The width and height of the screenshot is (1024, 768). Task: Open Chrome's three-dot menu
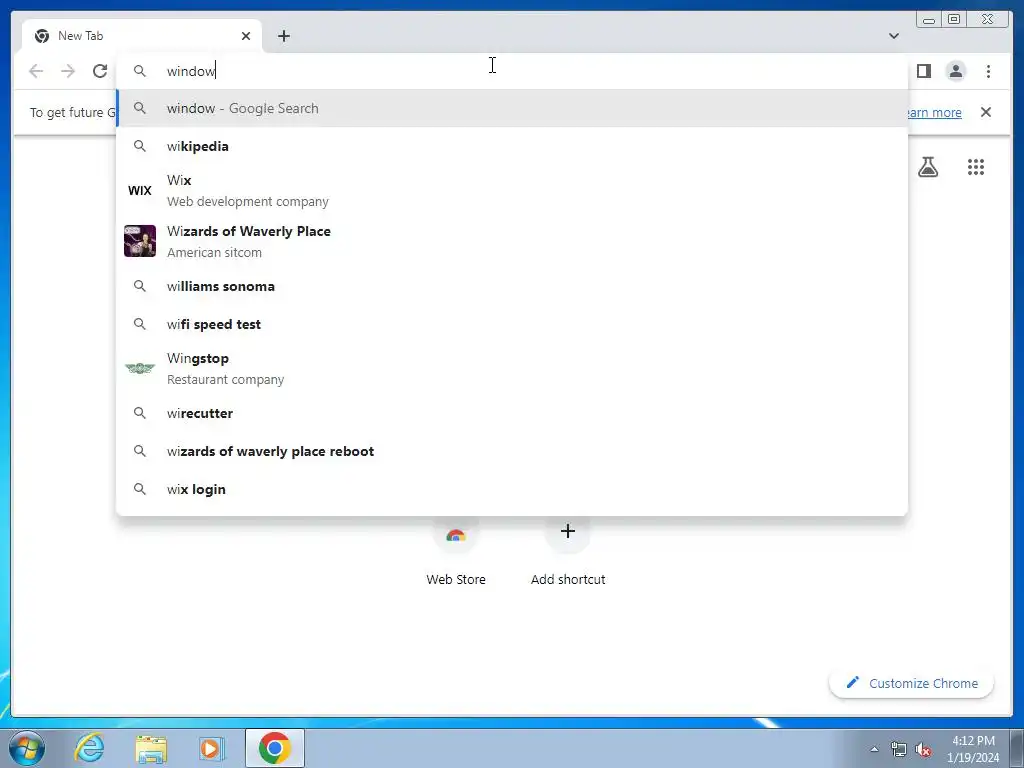click(988, 71)
